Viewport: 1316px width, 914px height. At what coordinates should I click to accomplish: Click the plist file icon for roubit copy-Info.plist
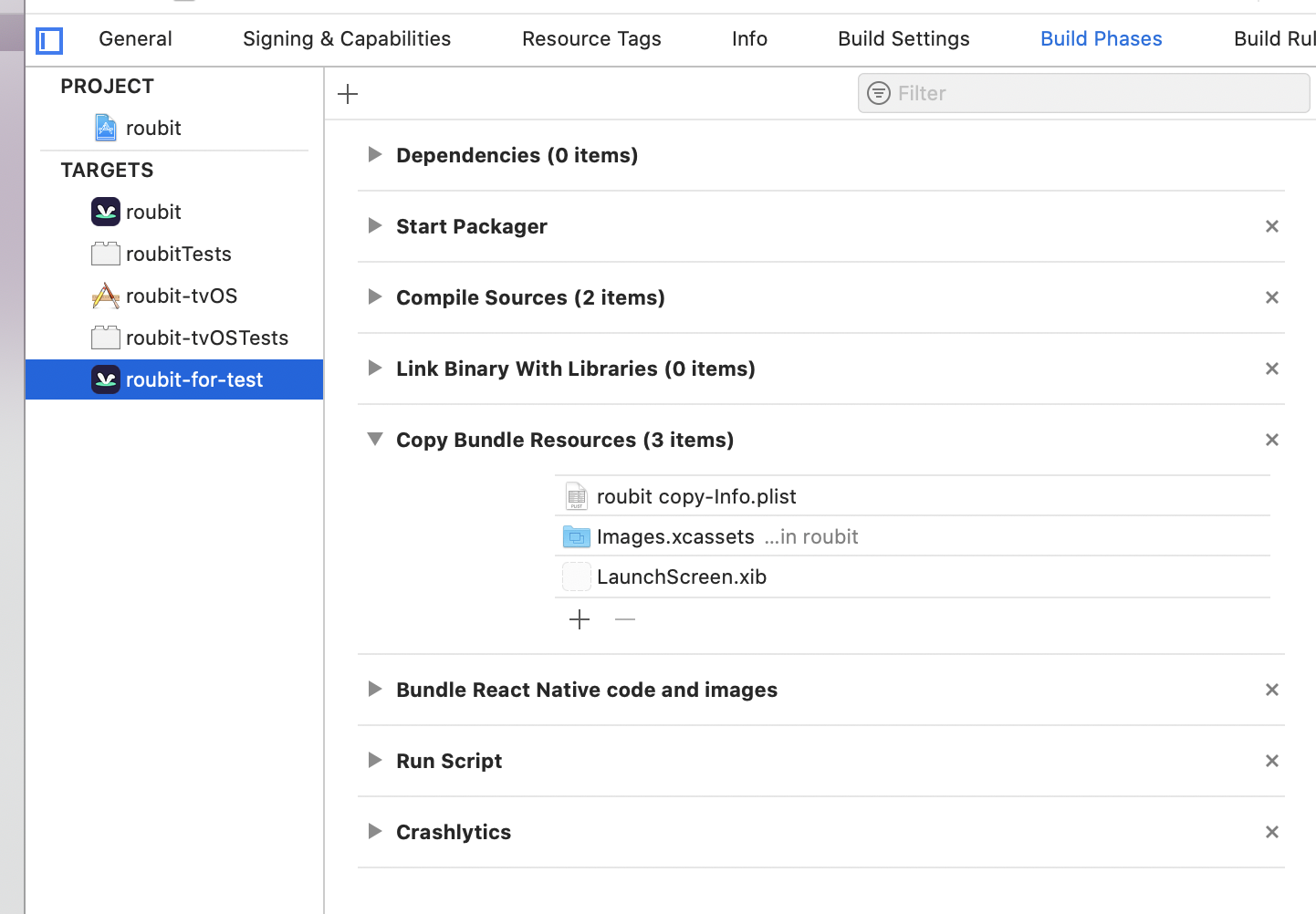pyautogui.click(x=577, y=496)
